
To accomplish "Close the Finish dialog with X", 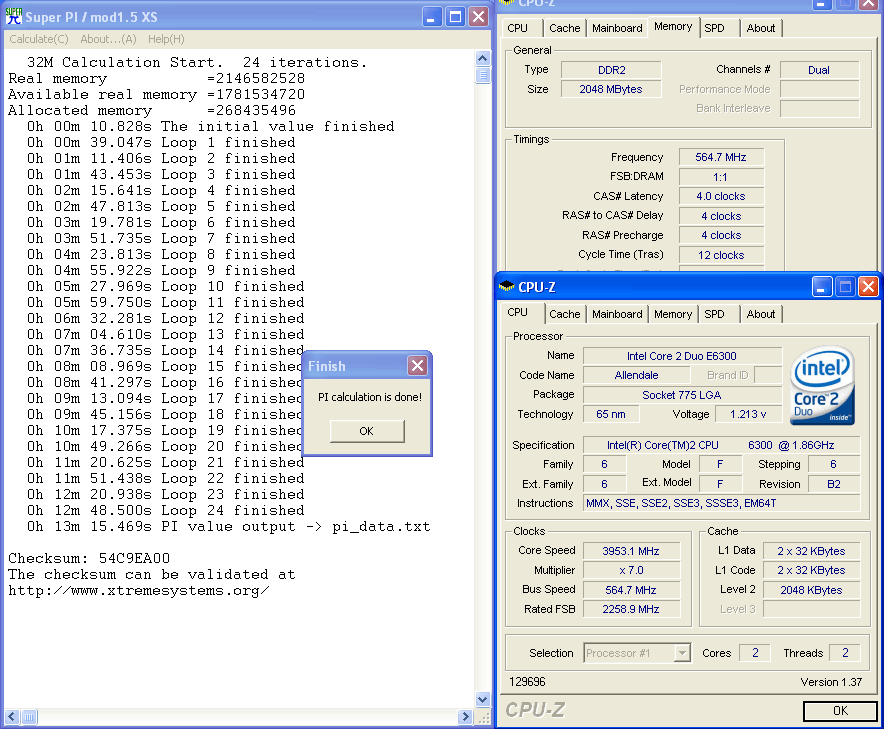I will coord(417,366).
